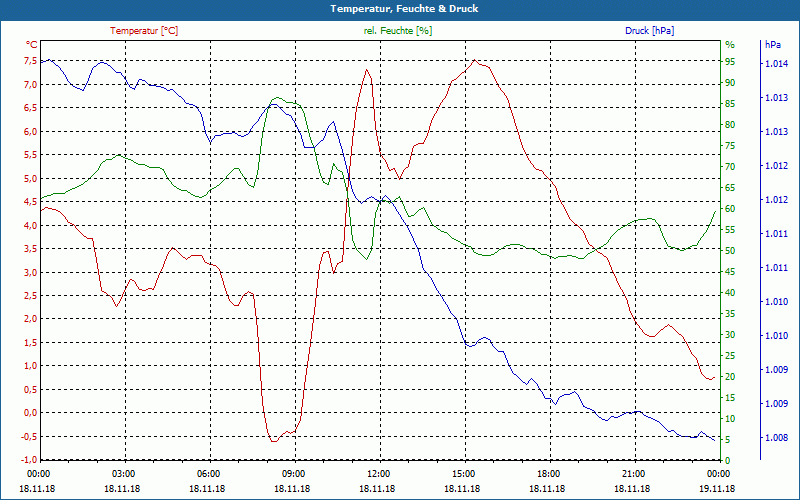Click the -0,5 temperature axis value
800x500 pixels.
click(29, 436)
